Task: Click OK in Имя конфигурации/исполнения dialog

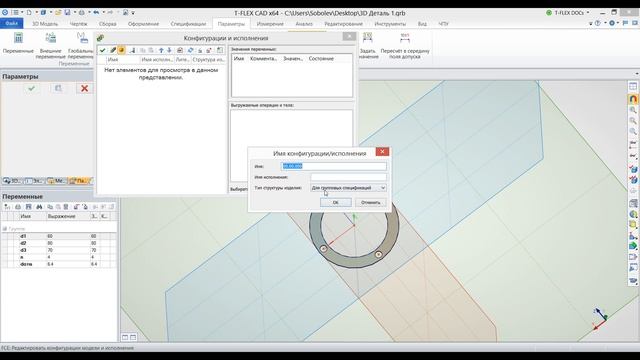Action: (336, 202)
